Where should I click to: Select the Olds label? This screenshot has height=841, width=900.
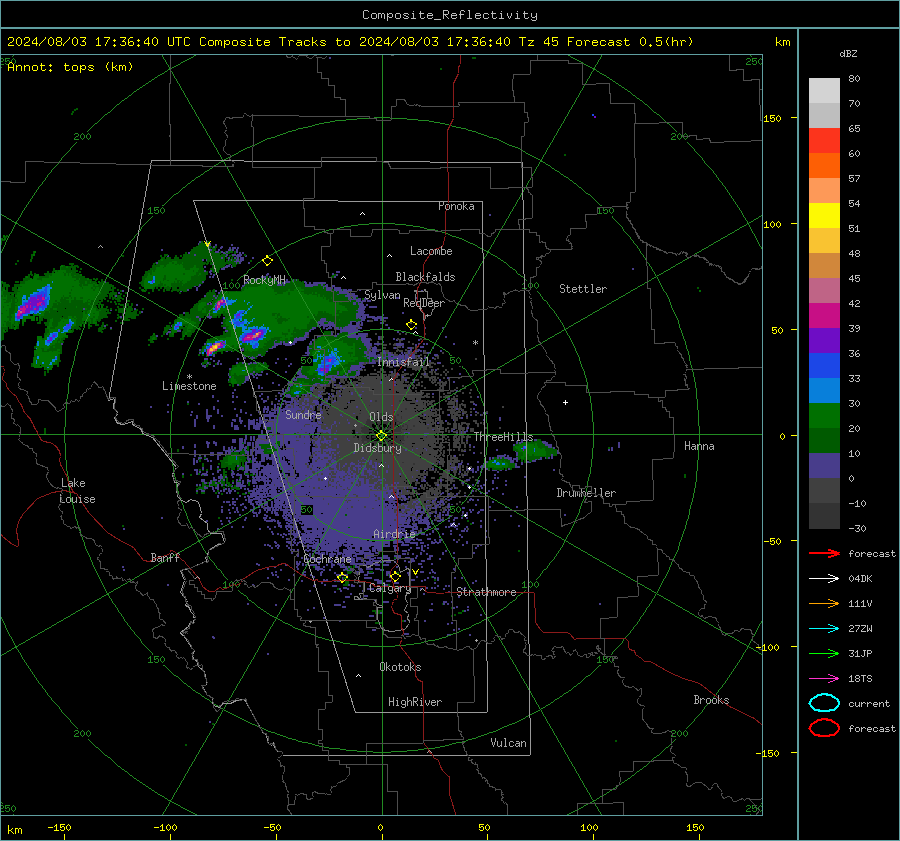(381, 417)
